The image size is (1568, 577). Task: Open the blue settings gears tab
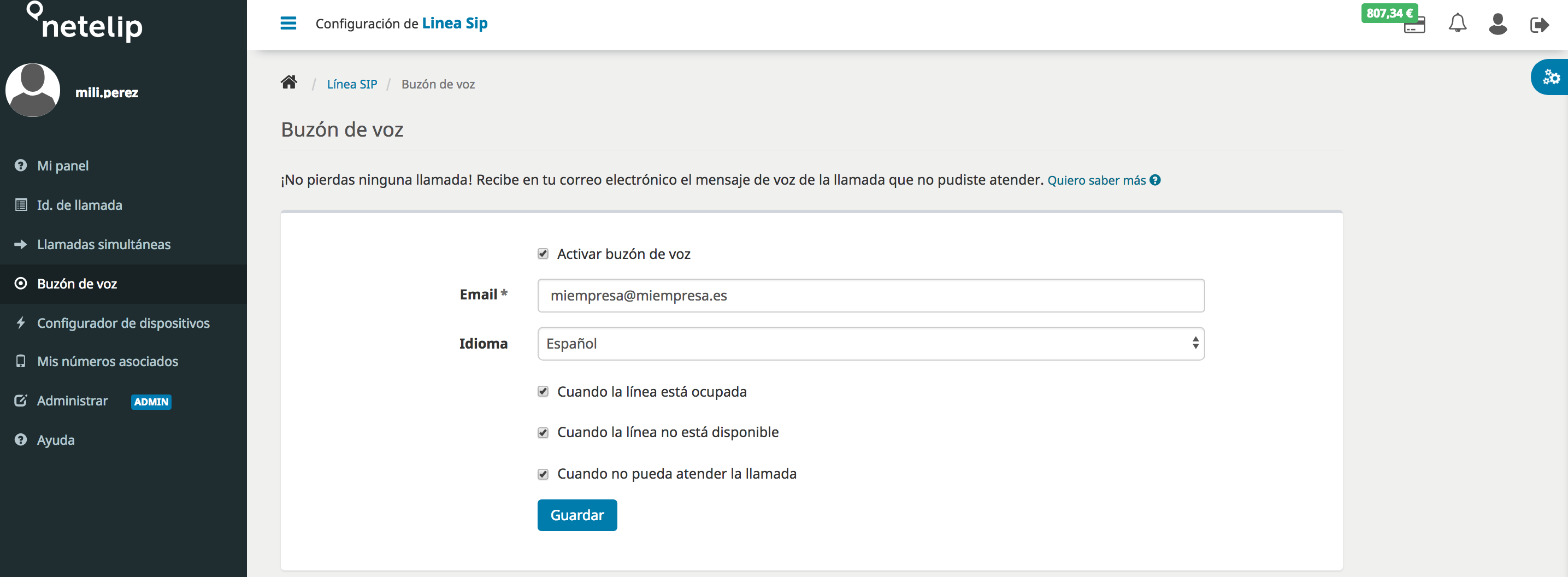pos(1551,77)
